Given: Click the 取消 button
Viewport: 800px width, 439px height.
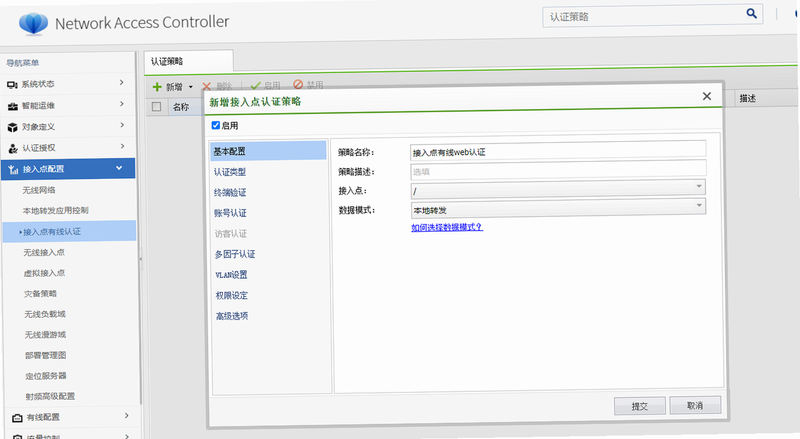Looking at the screenshot, I should pyautogui.click(x=695, y=405).
